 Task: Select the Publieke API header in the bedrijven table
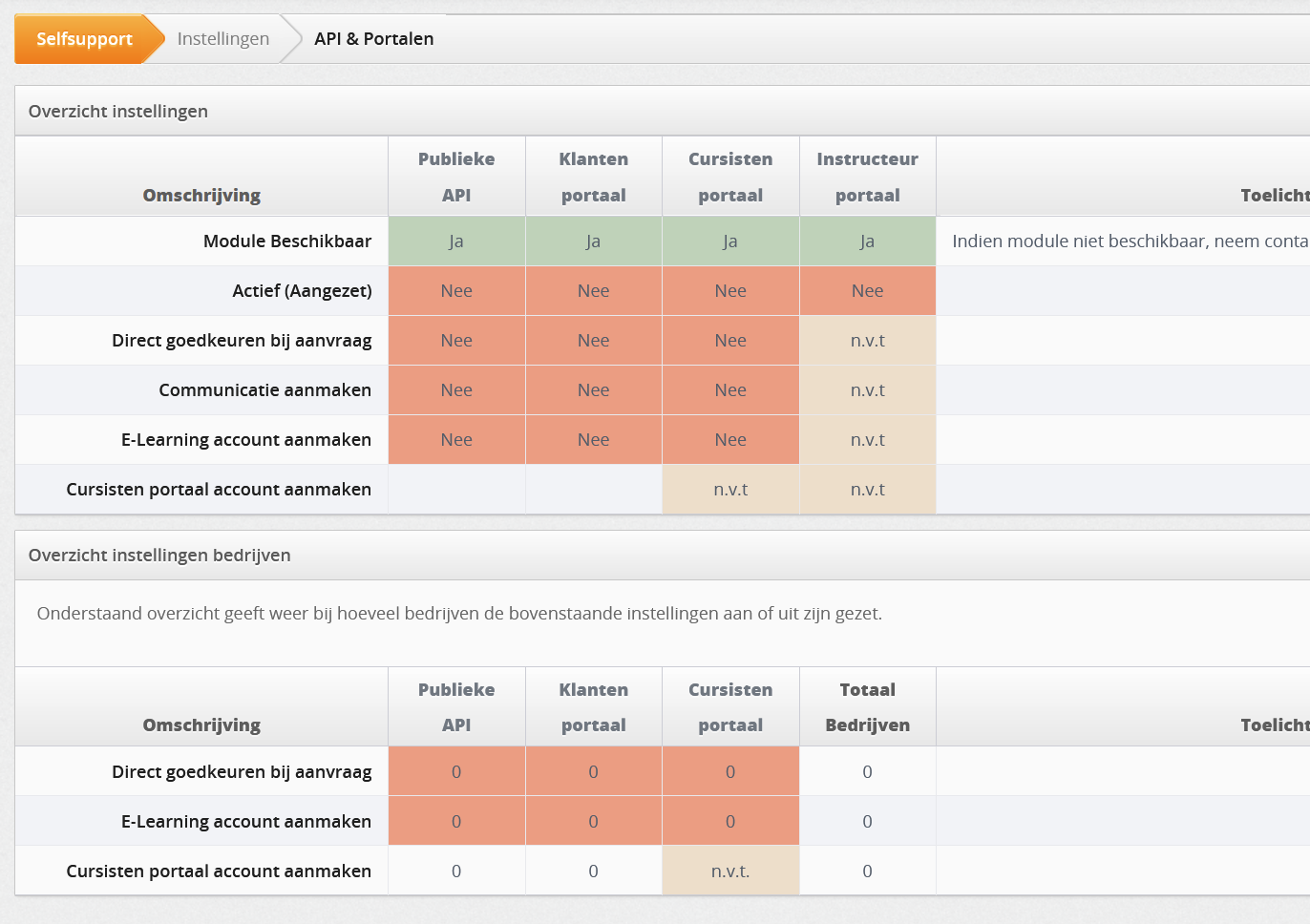coord(456,707)
